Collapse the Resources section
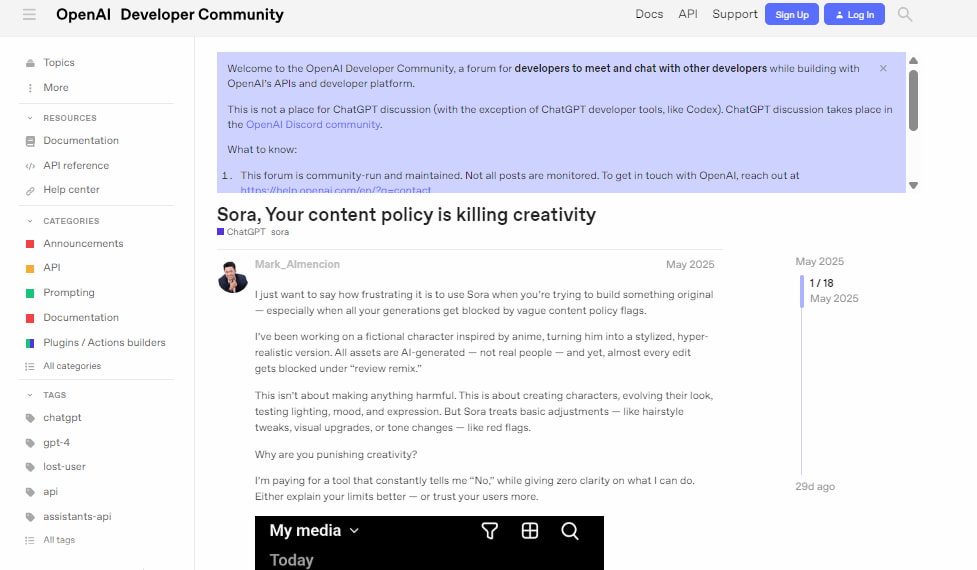 [x=30, y=118]
